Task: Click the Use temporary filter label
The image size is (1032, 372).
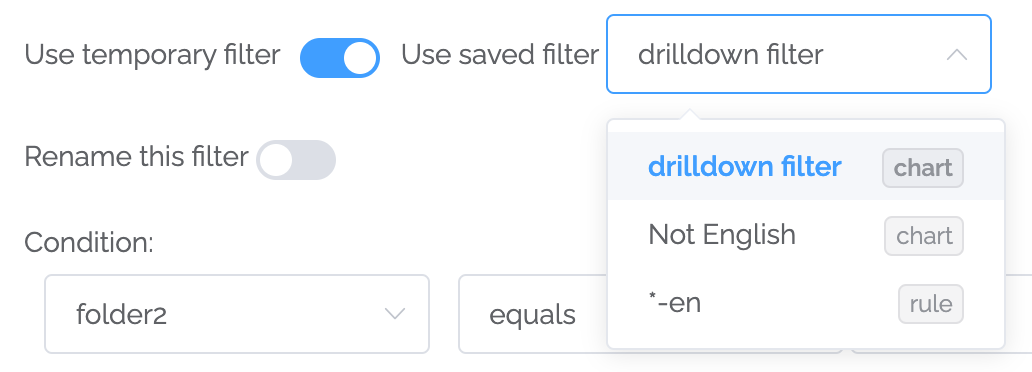Action: tap(153, 55)
